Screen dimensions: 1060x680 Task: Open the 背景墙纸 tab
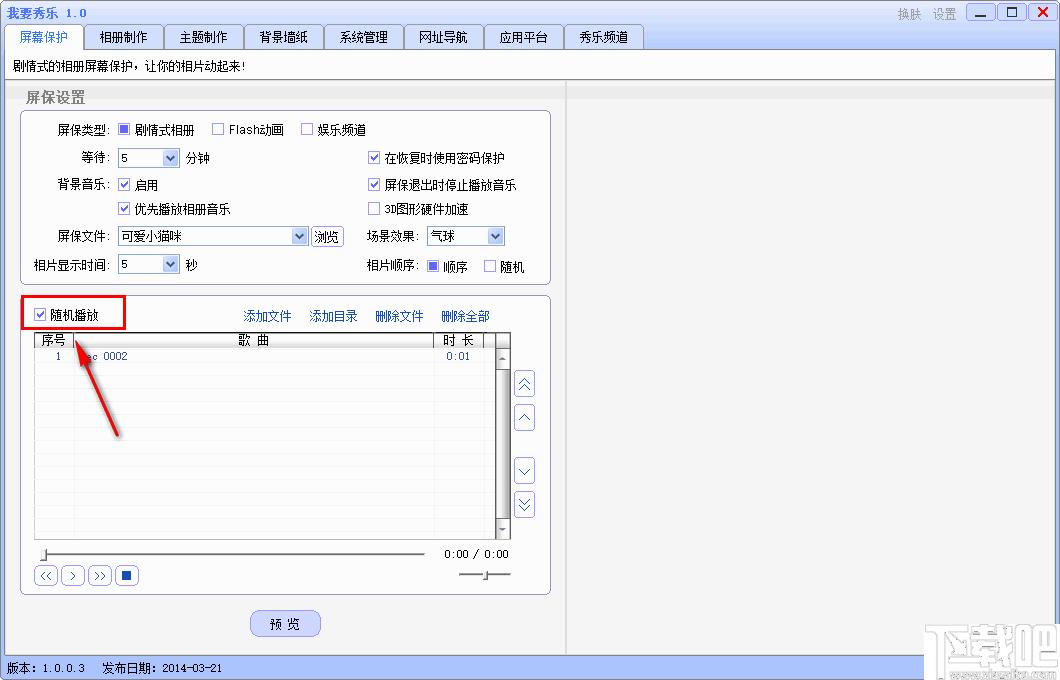283,37
